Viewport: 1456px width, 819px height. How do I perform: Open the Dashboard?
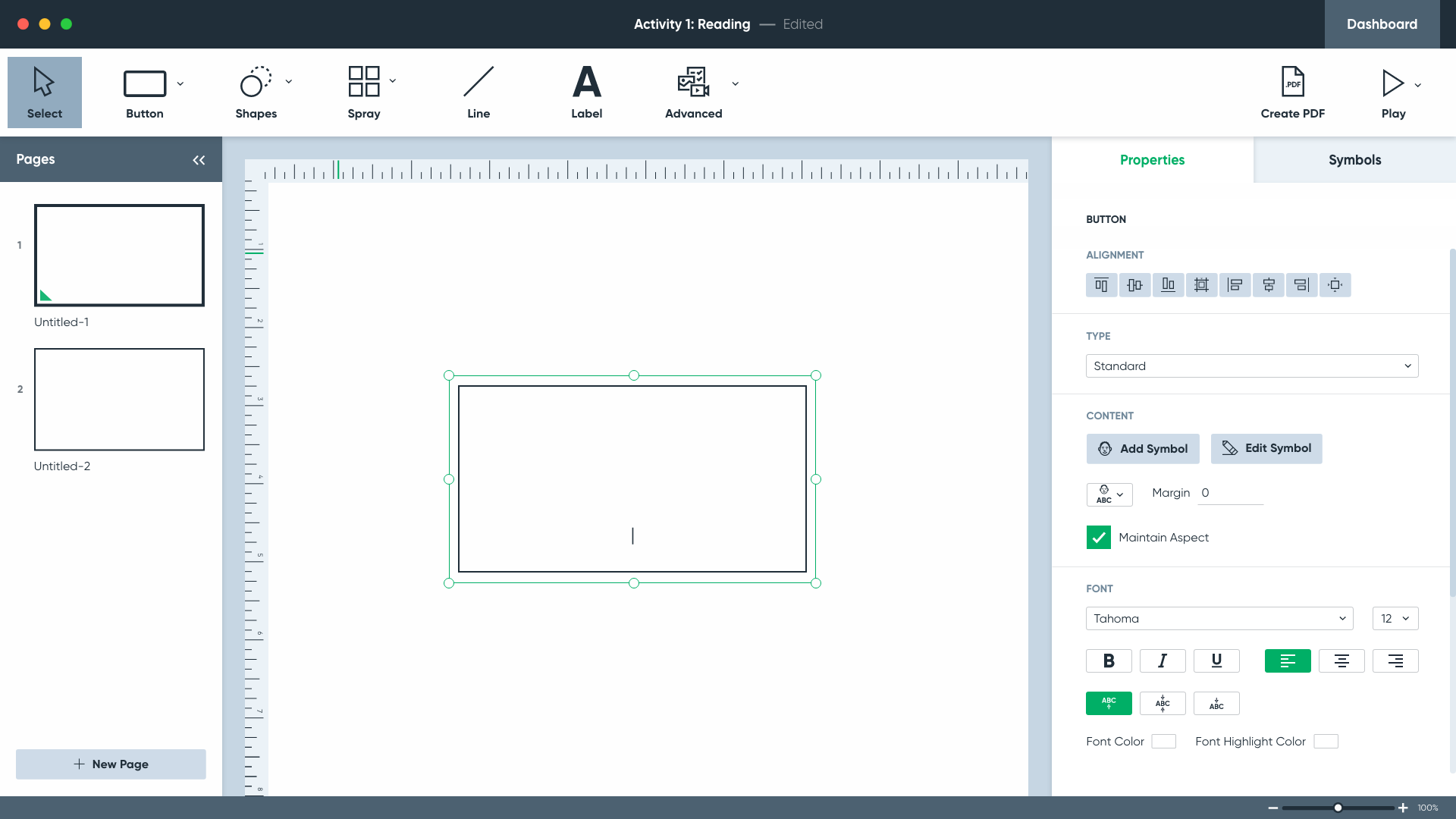pos(1382,24)
